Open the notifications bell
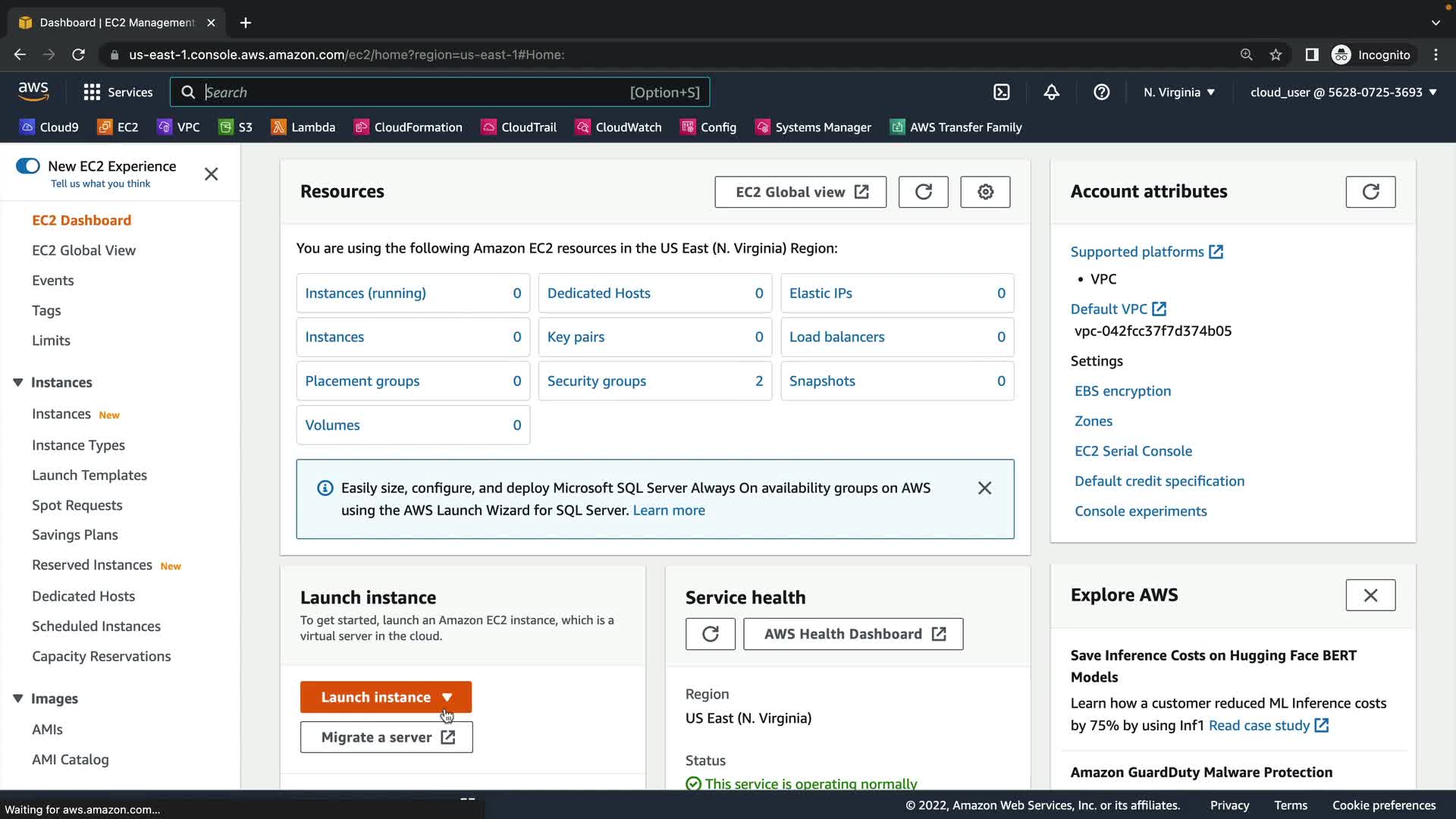Viewport: 1456px width, 819px height. point(1051,93)
